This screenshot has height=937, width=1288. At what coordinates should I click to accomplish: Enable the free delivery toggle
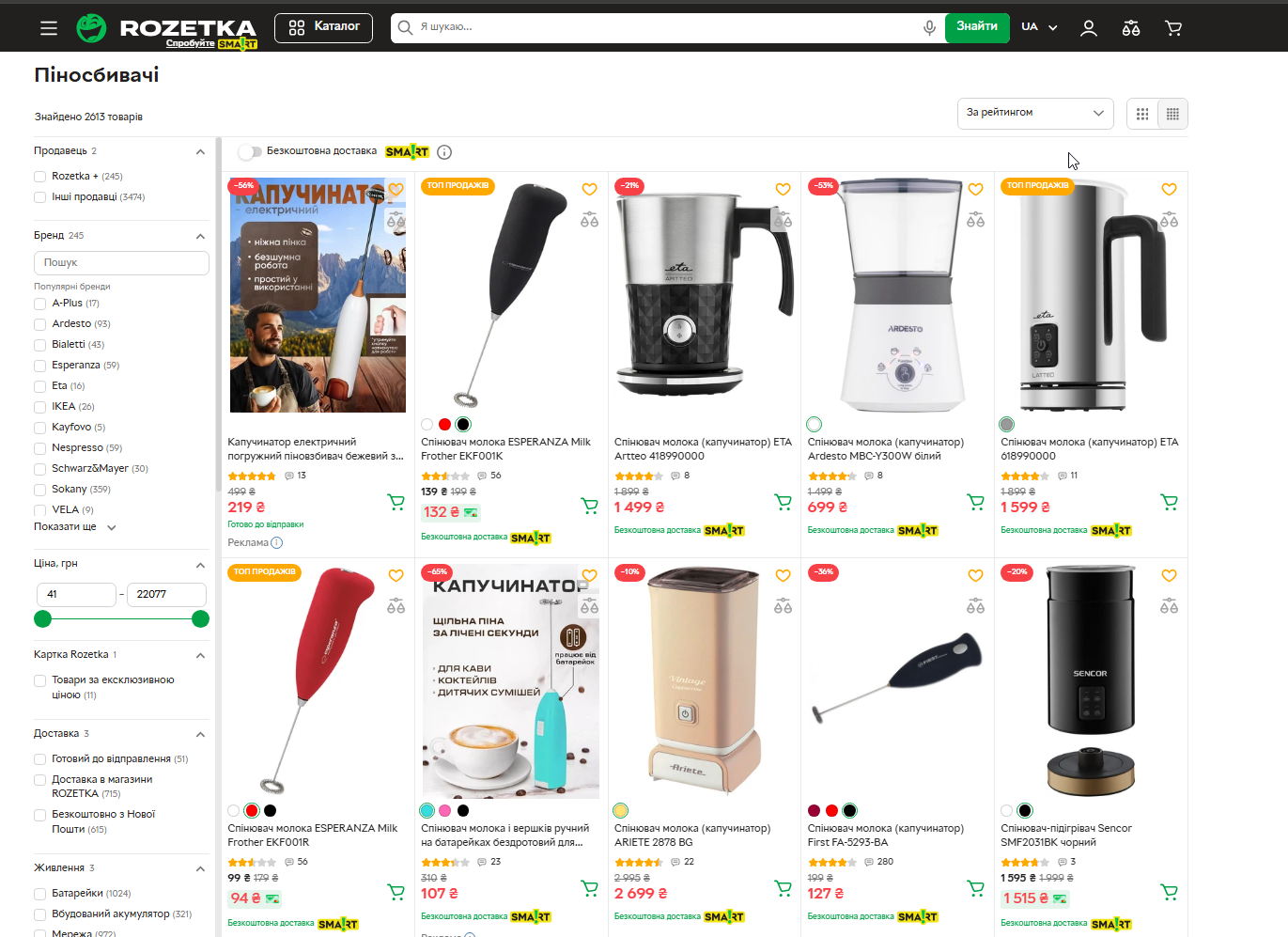(250, 151)
